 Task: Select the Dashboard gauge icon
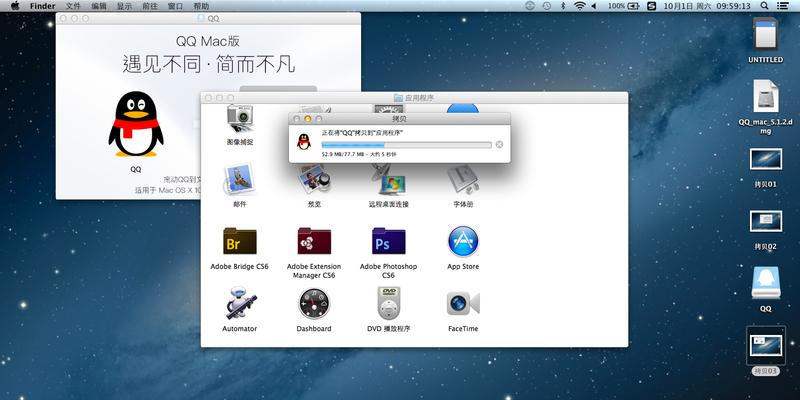(x=314, y=304)
